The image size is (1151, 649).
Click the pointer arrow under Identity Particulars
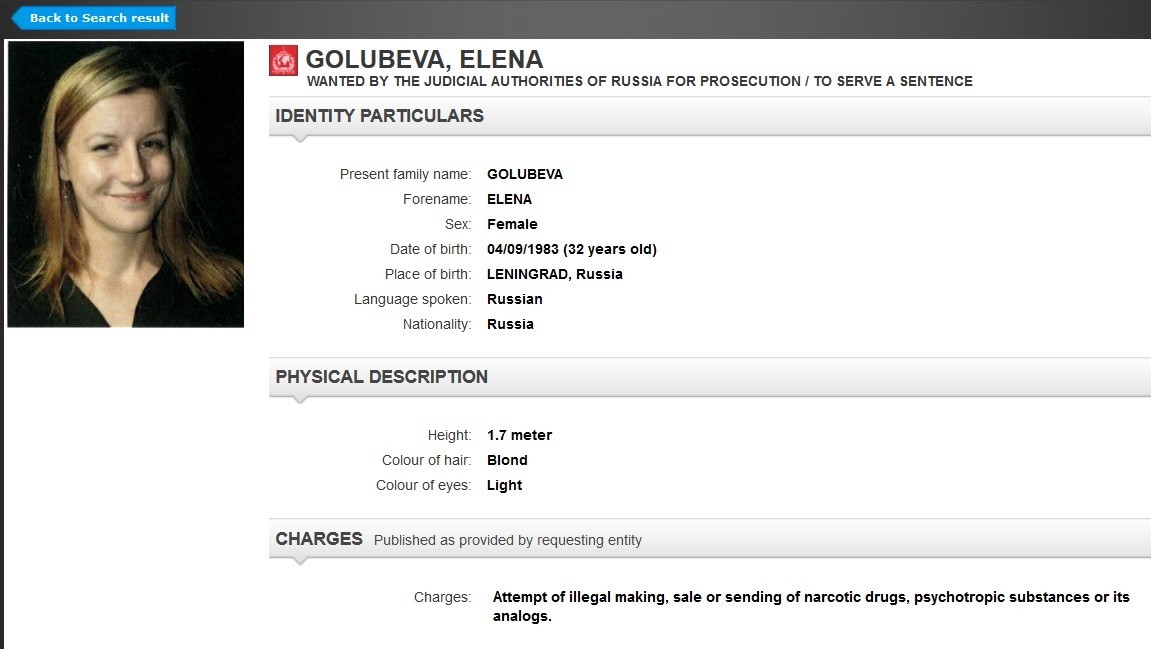click(299, 139)
